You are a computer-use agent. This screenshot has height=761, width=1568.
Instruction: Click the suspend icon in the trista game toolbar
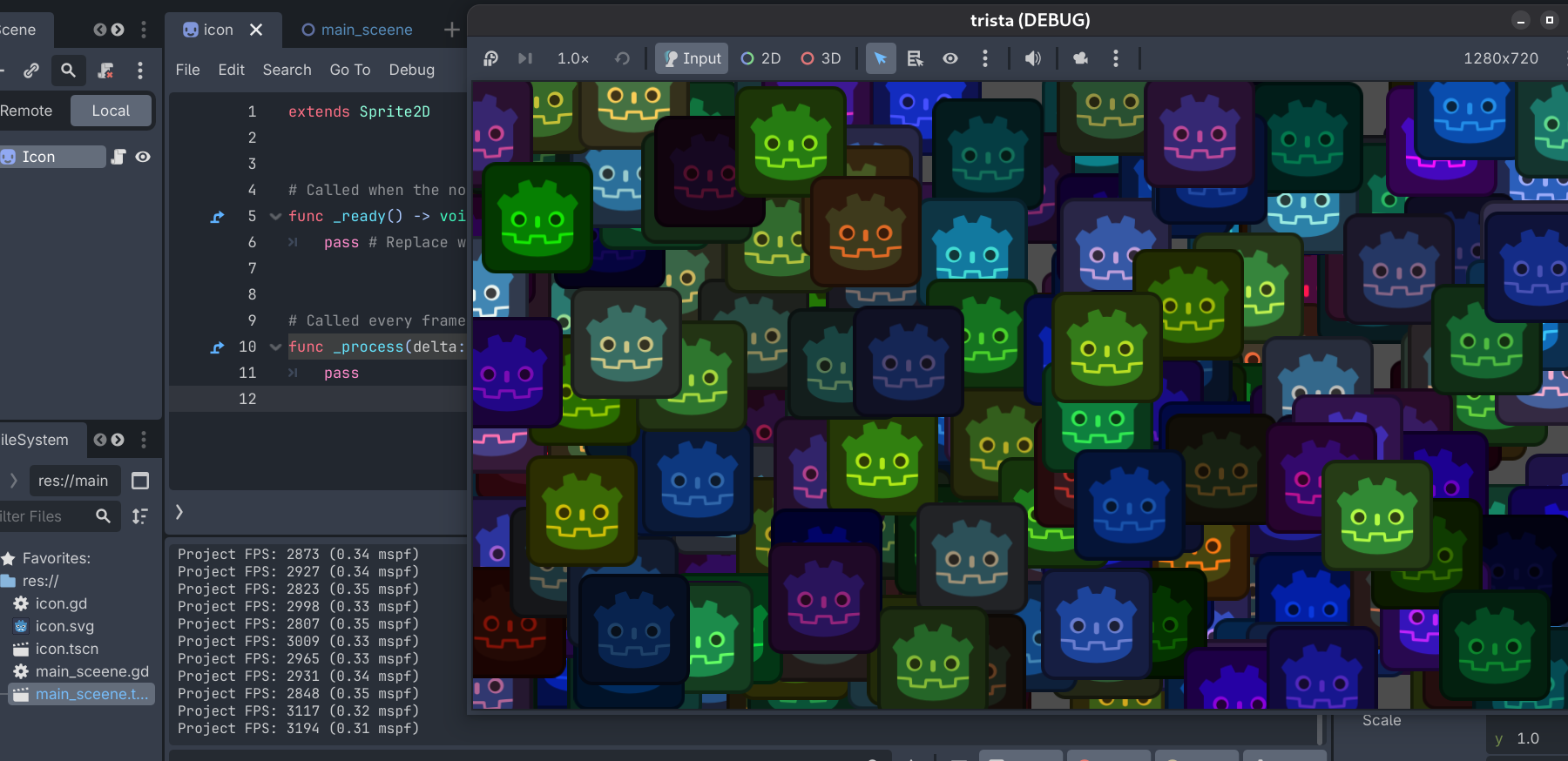[491, 58]
